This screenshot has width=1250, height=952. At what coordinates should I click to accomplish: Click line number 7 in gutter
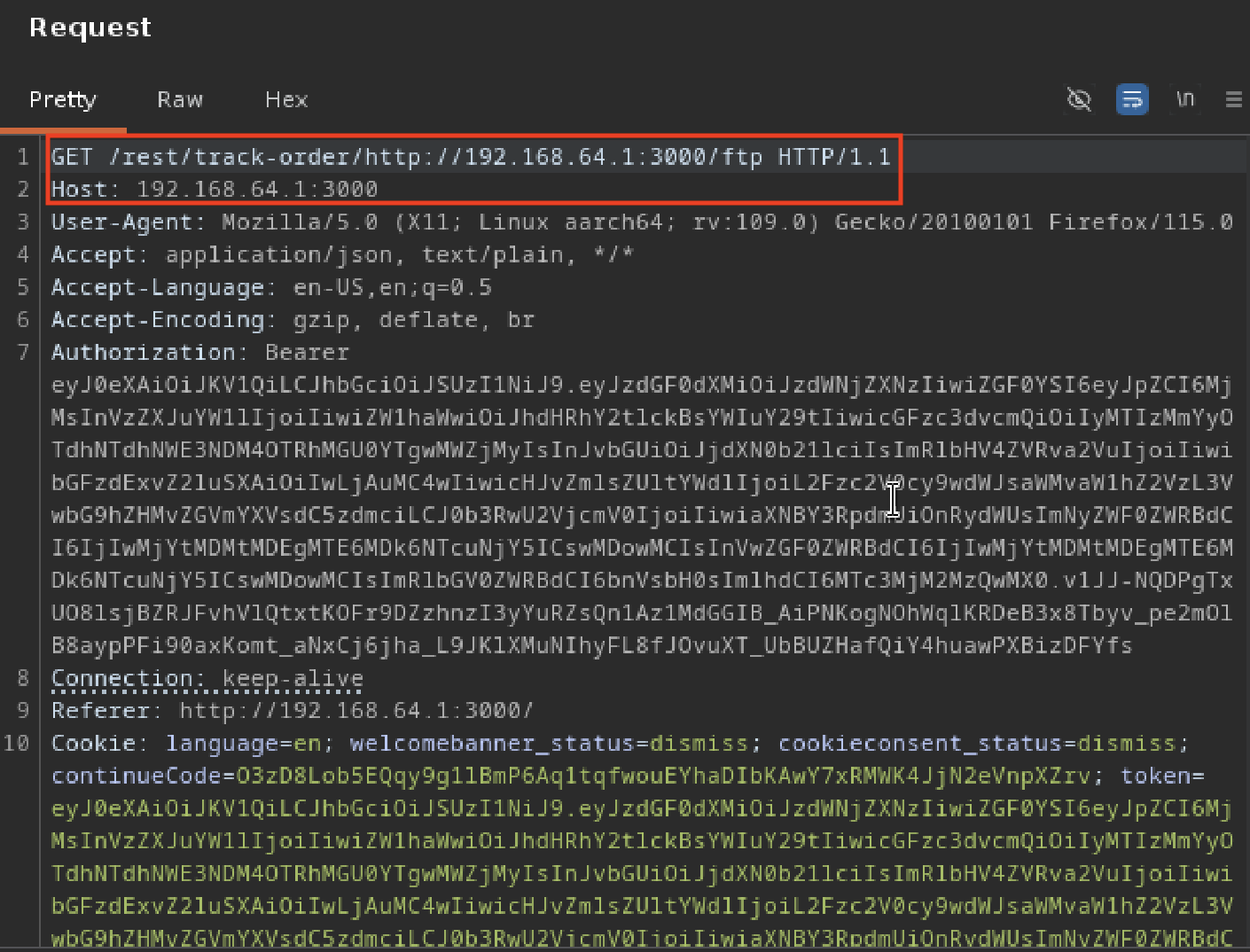pos(23,352)
